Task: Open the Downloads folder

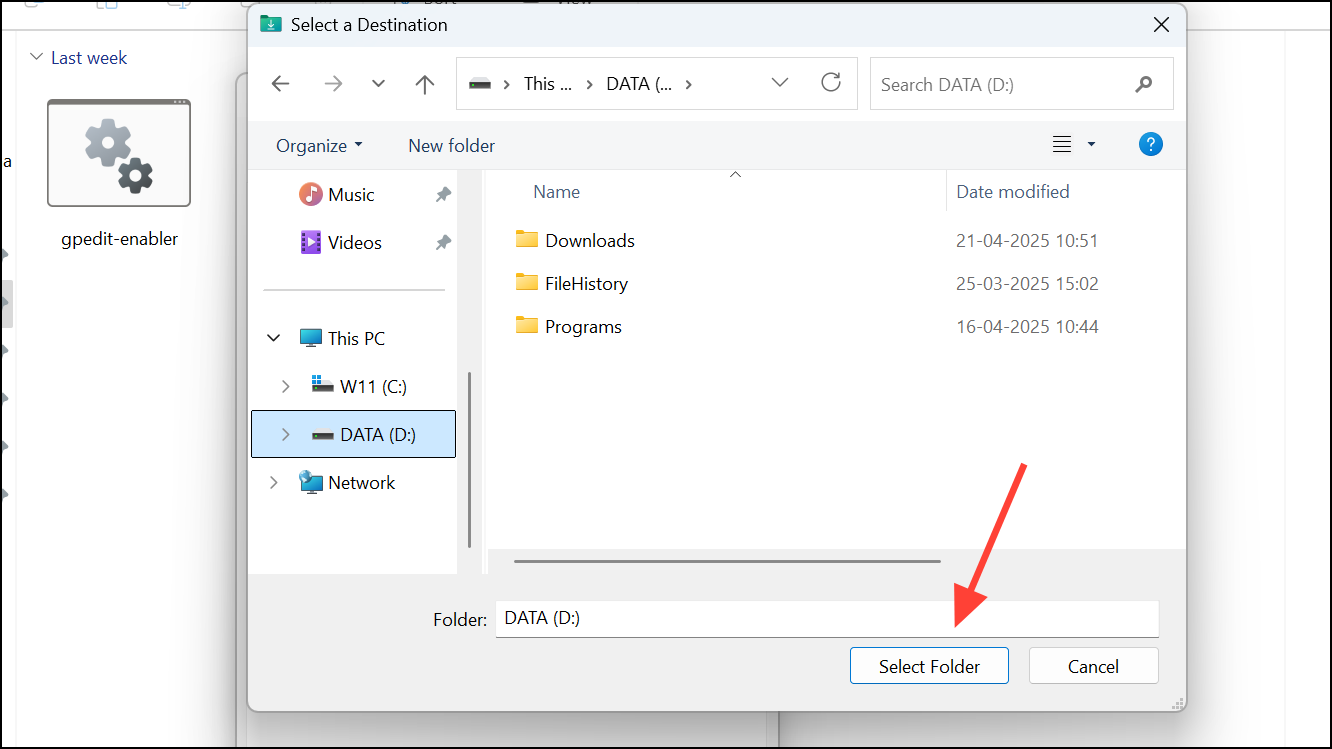Action: coord(589,240)
